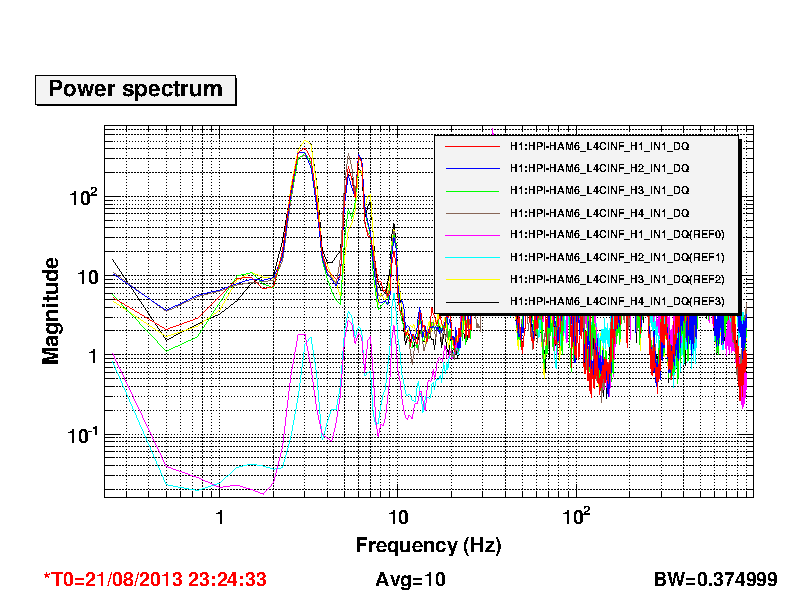The height and width of the screenshot is (612, 792).
Task: Click blue line sample for H2 legend
Action: pyautogui.click(x=472, y=168)
